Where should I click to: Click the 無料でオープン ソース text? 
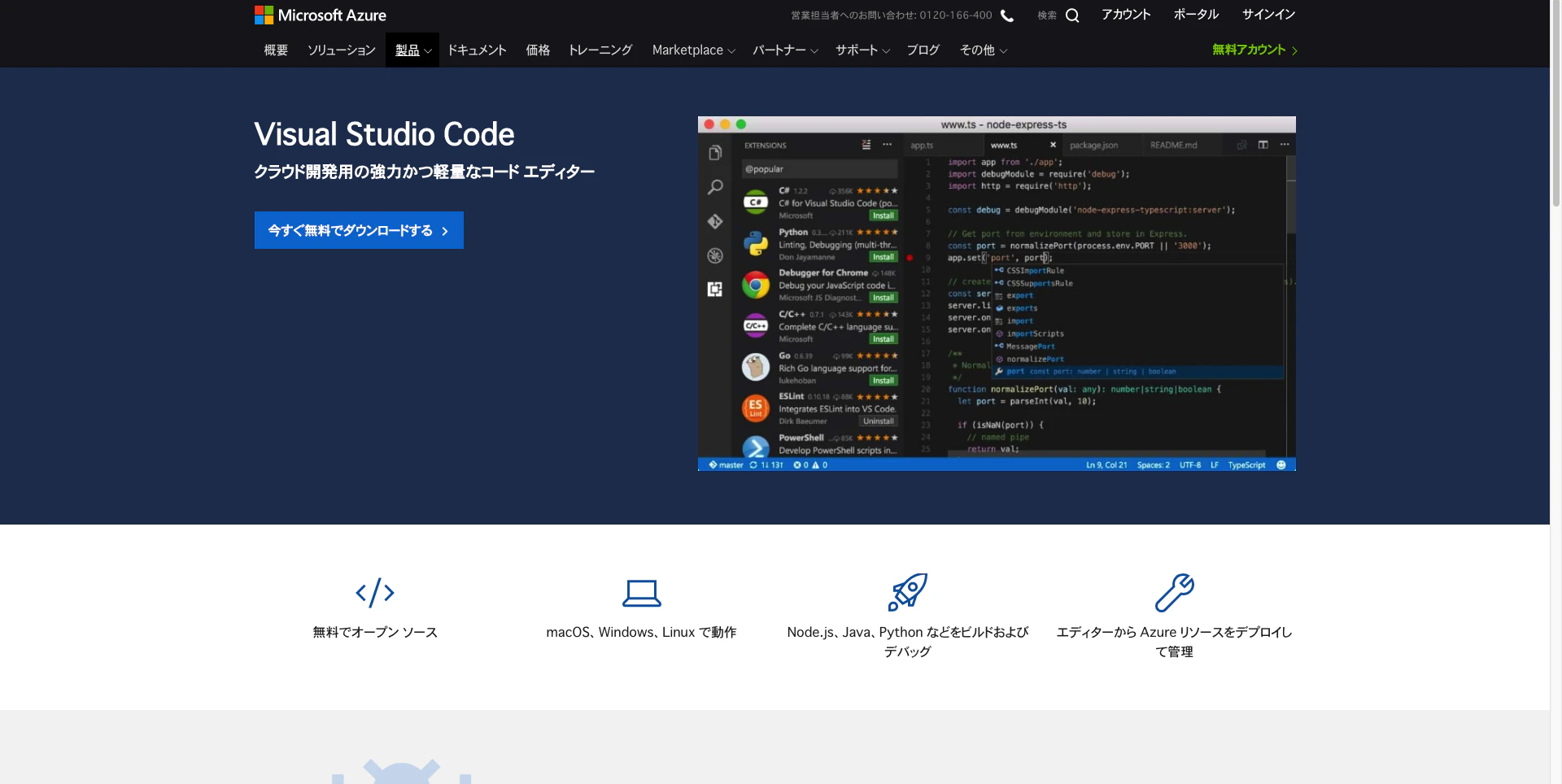tap(375, 632)
